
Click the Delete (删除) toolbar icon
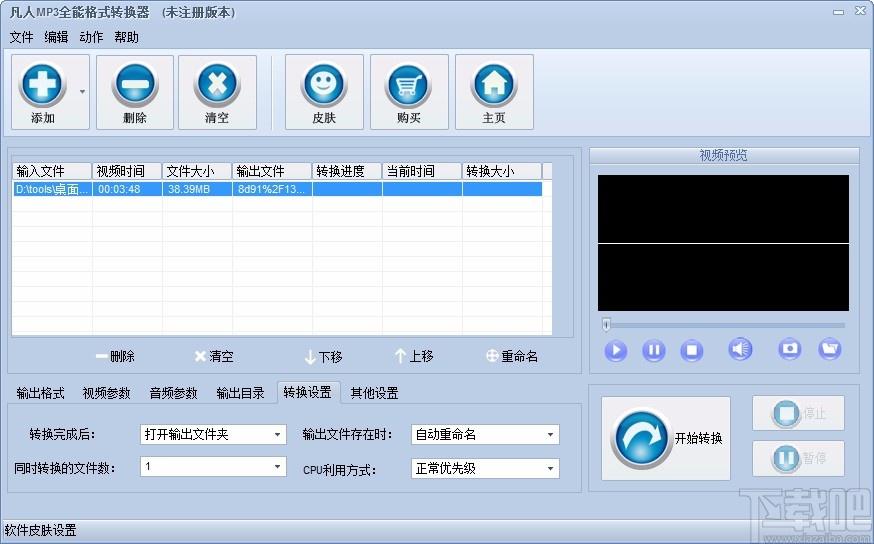134,84
